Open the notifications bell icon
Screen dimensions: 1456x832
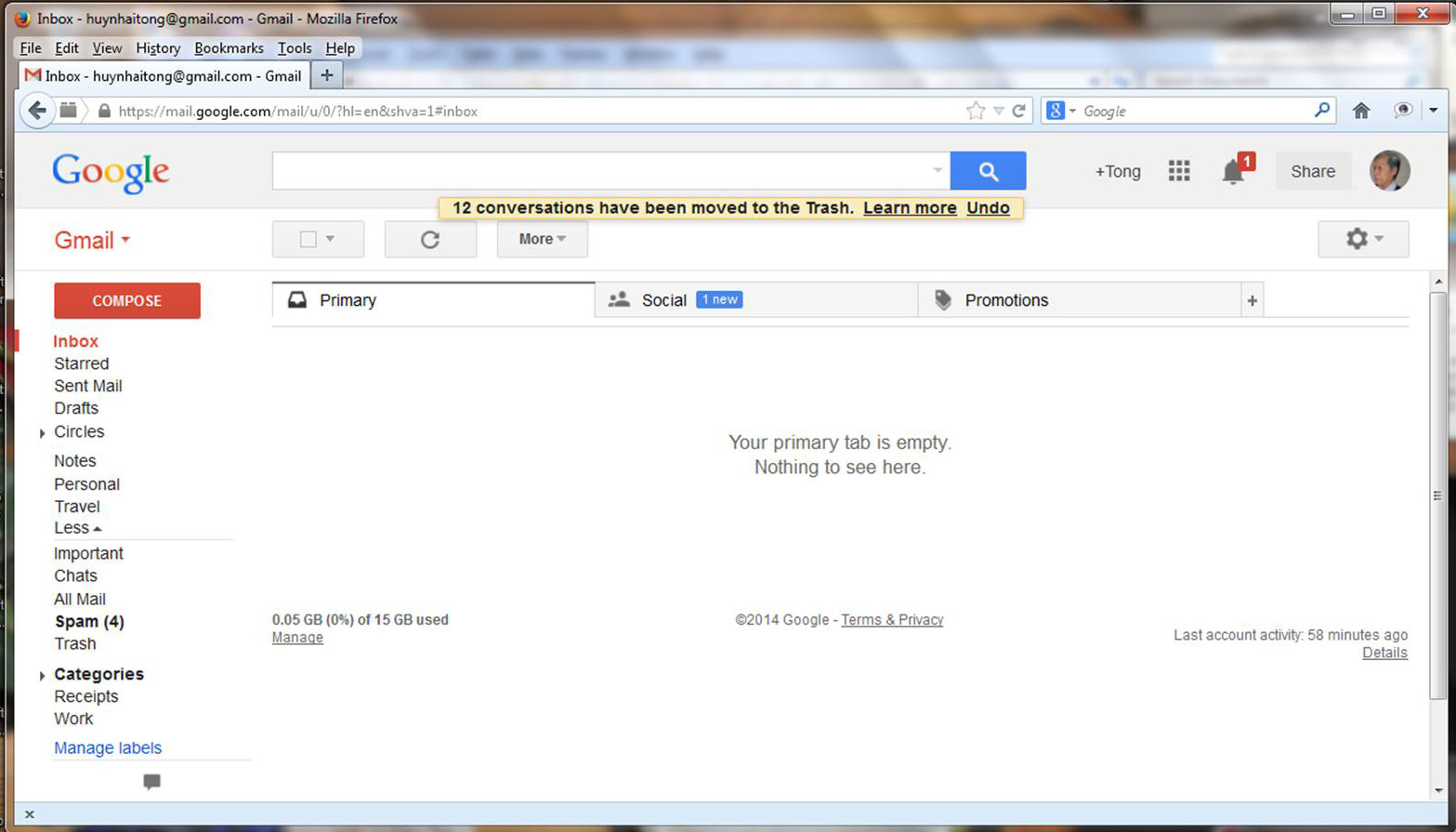[x=1232, y=172]
